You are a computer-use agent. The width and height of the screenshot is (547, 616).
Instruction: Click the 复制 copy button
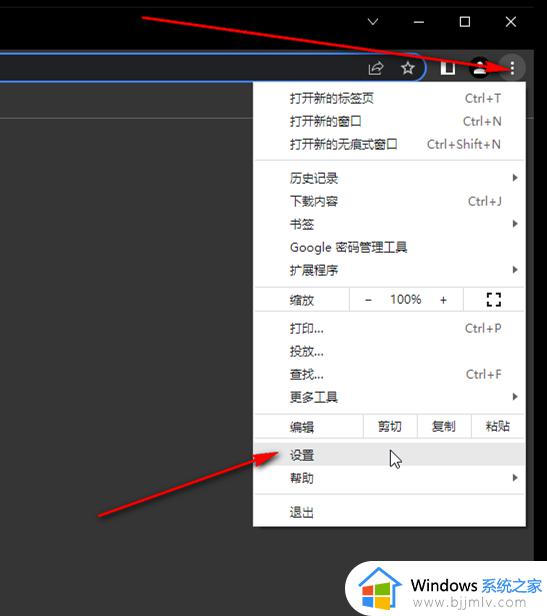[444, 426]
